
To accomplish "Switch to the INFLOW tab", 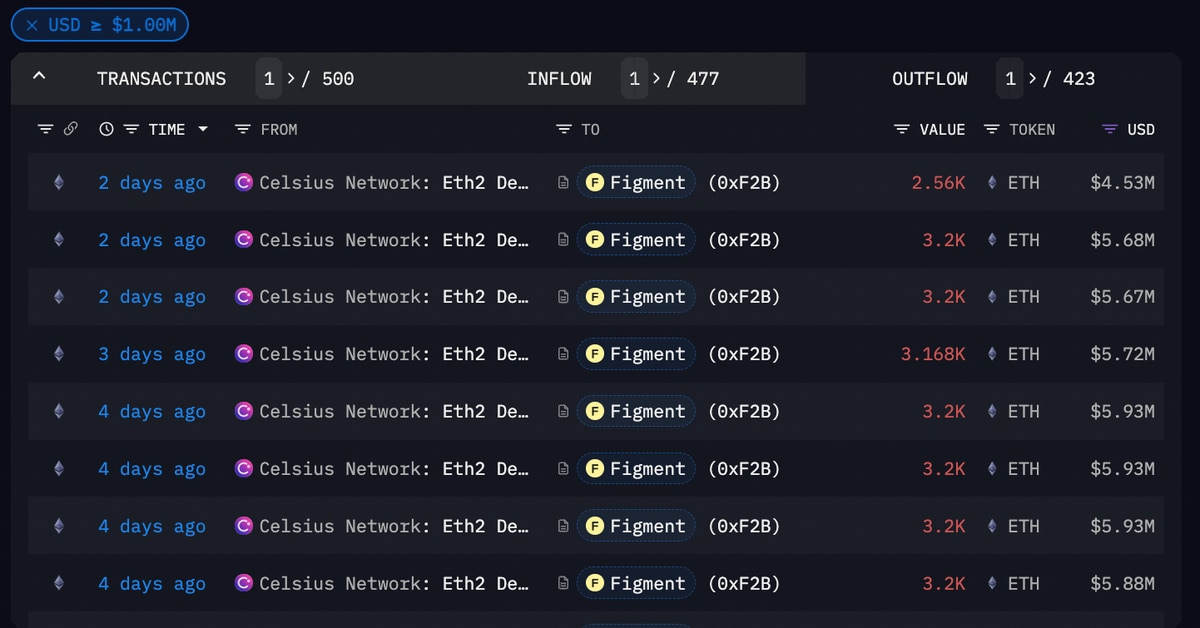I will pyautogui.click(x=559, y=79).
